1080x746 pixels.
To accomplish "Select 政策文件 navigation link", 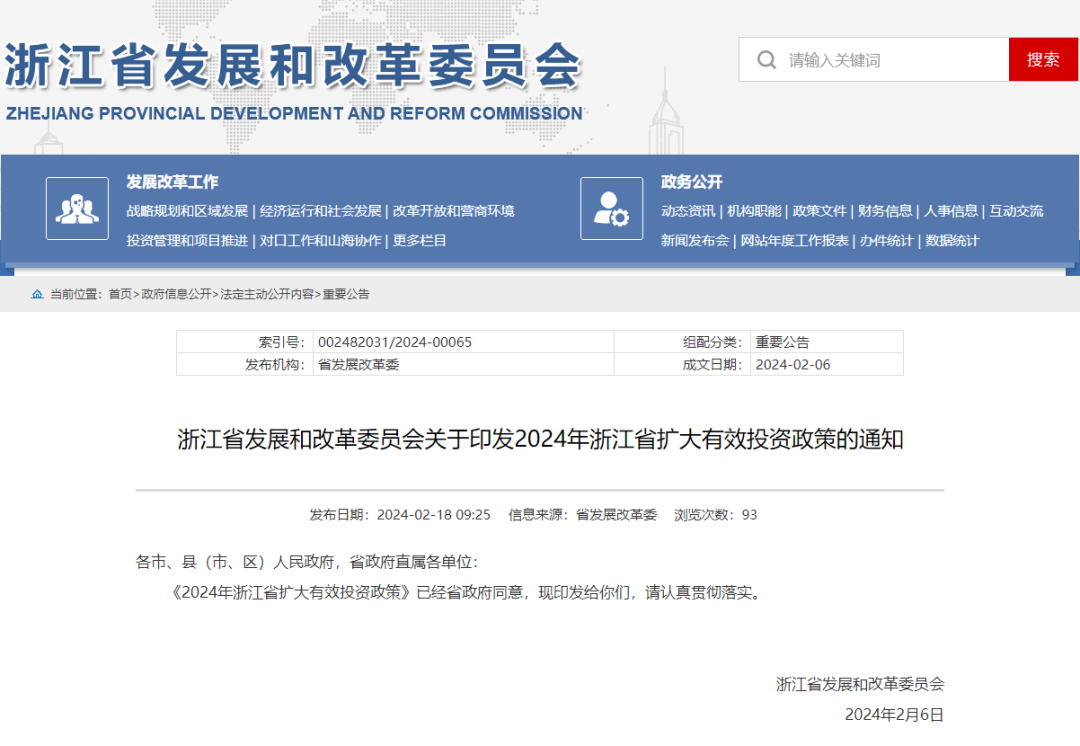I will pyautogui.click(x=820, y=211).
